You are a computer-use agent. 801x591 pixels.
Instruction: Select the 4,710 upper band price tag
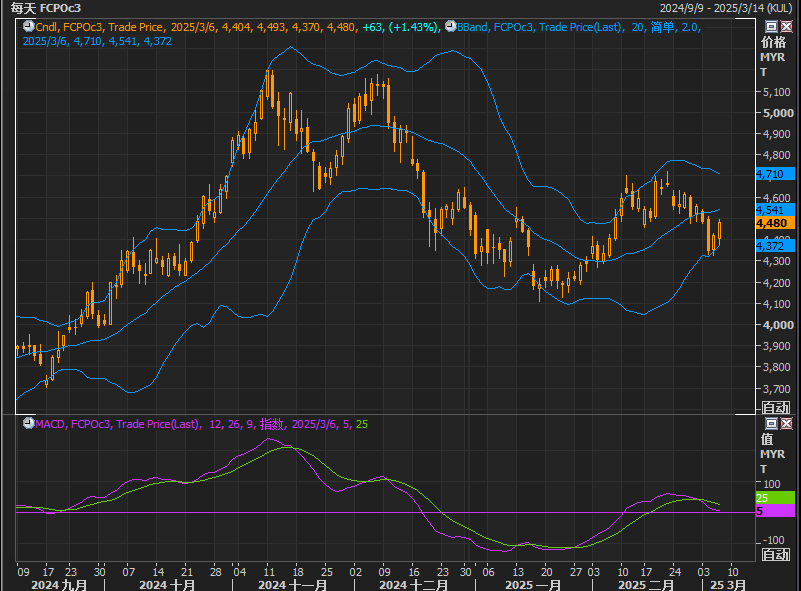(775, 173)
